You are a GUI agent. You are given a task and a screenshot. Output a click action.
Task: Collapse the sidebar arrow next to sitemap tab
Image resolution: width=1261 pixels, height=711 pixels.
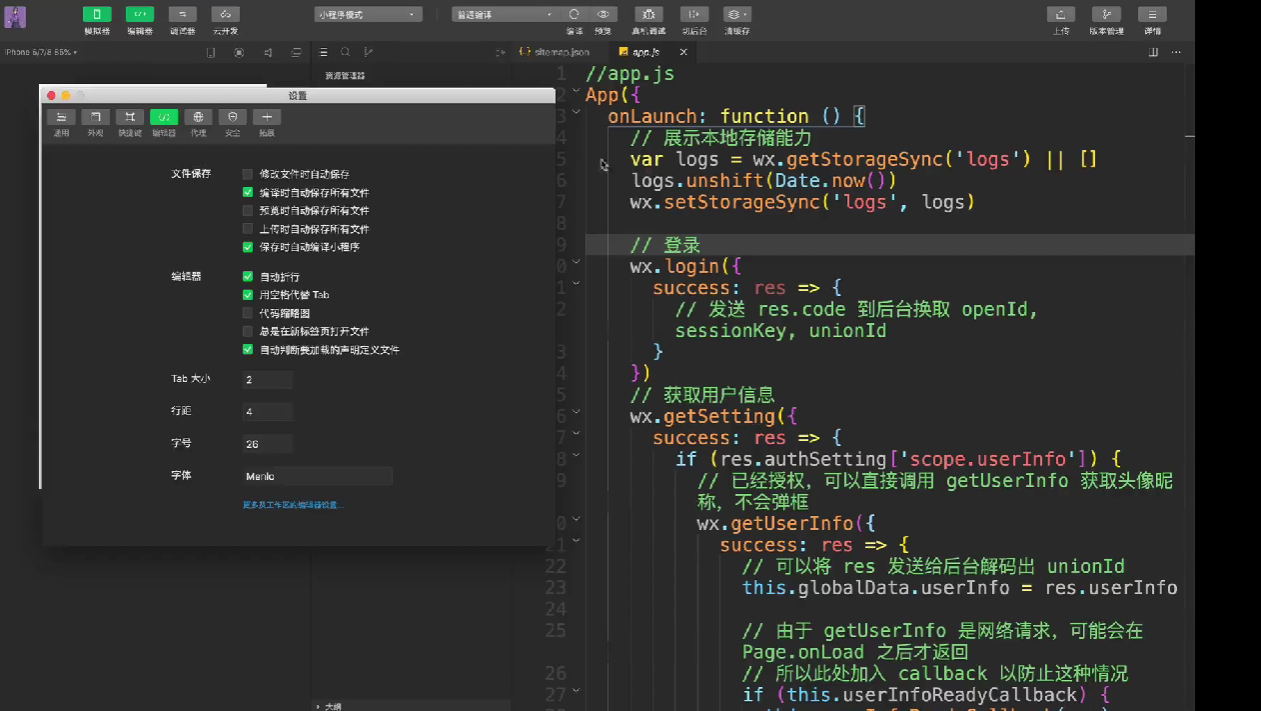[x=500, y=52]
